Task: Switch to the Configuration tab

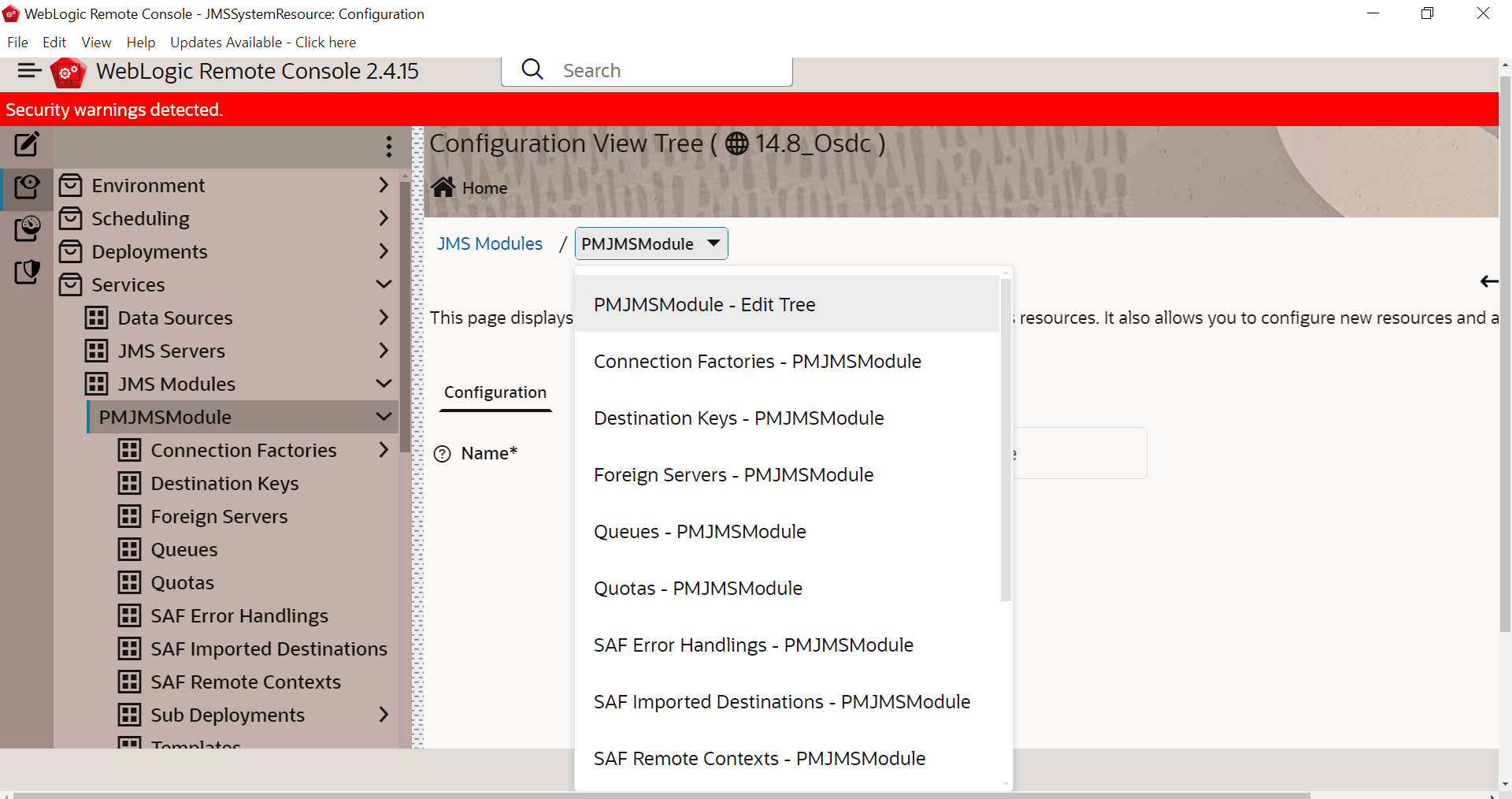Action: 495,392
